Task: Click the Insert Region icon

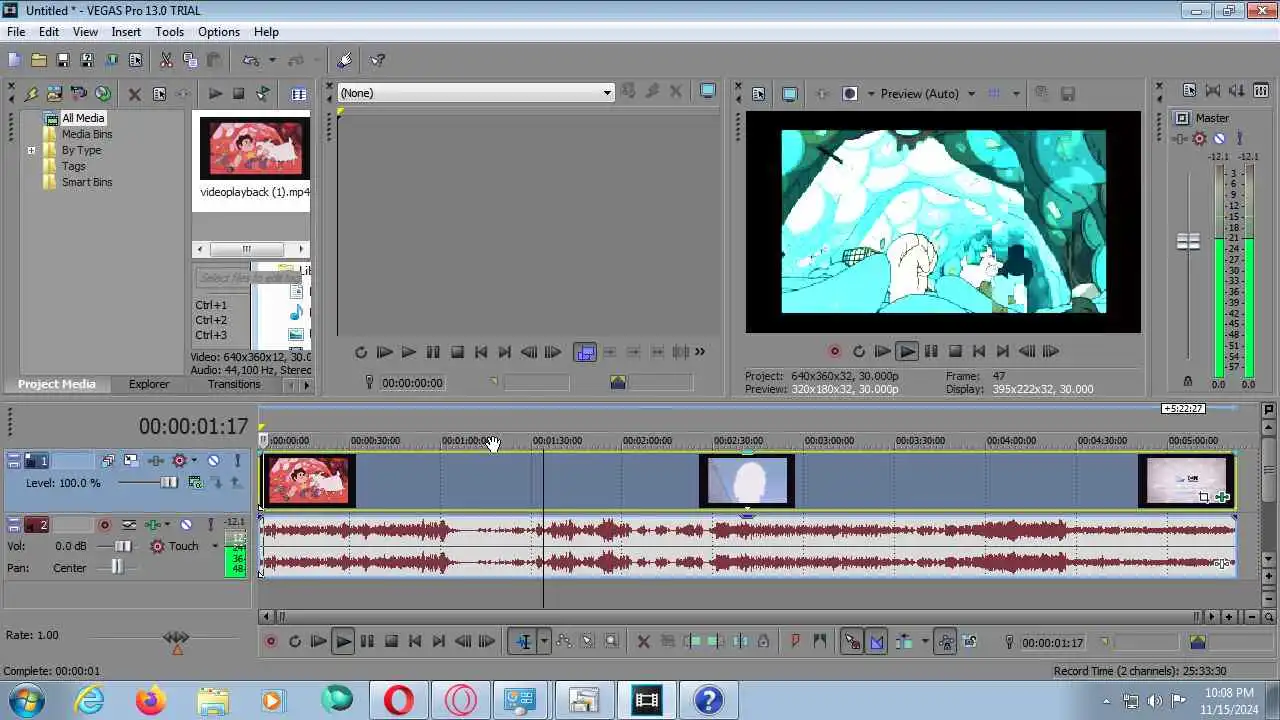Action: coord(819,642)
